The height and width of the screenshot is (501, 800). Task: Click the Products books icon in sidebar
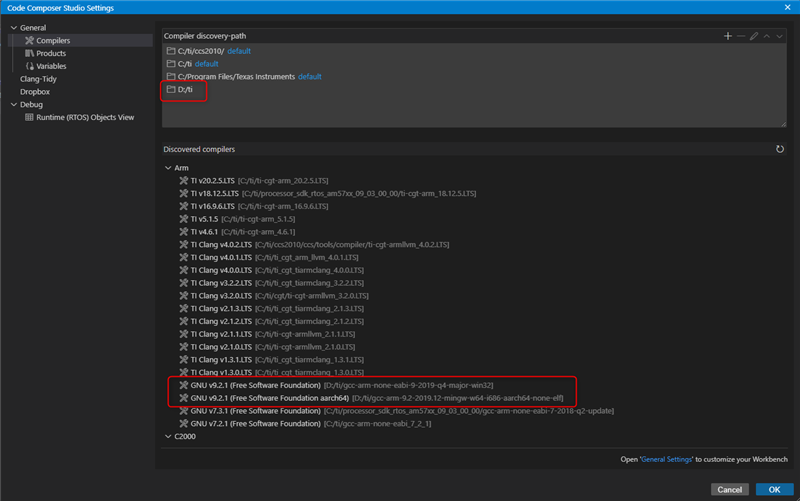click(x=30, y=53)
